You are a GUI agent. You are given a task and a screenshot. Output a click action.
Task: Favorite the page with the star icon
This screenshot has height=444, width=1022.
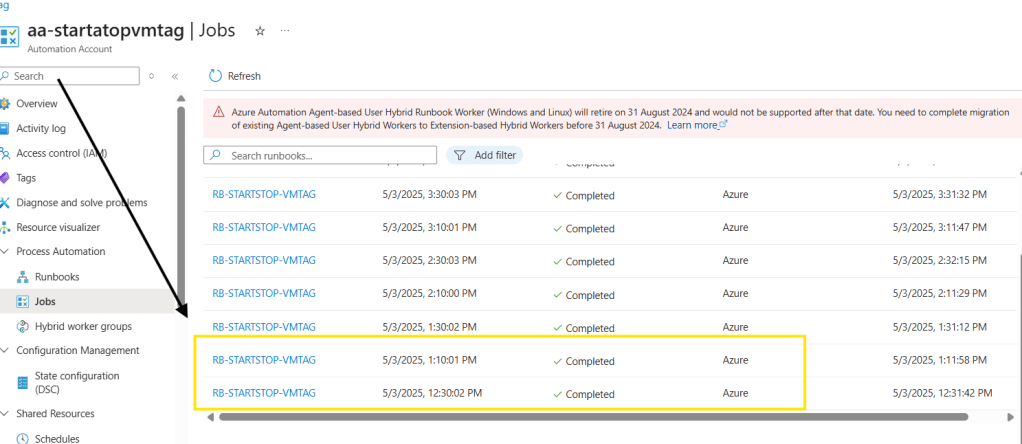tap(260, 31)
